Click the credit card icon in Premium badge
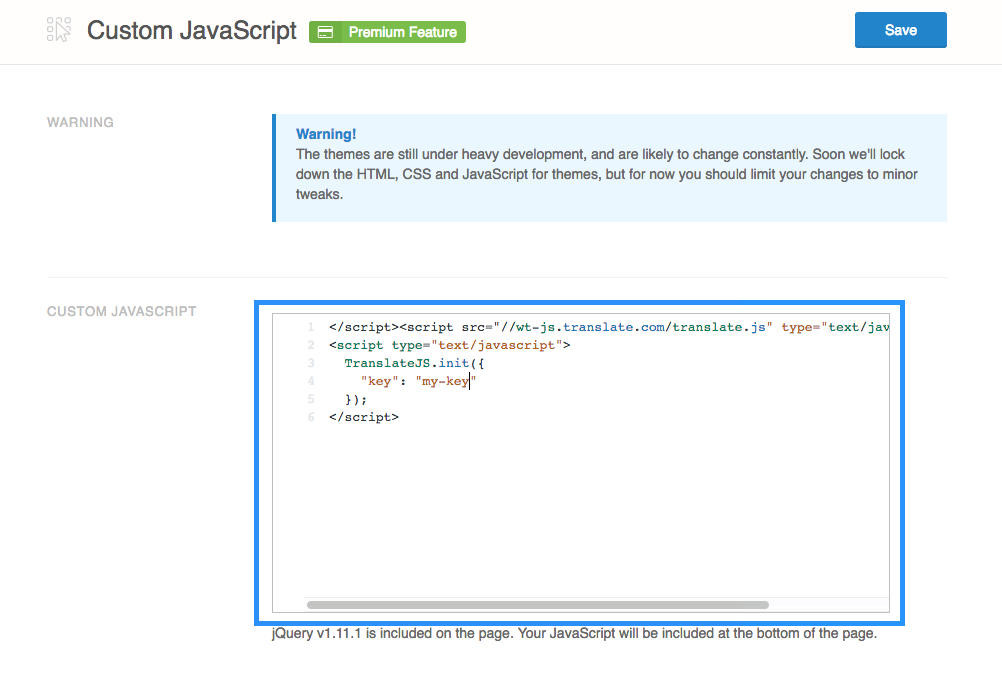This screenshot has width=1002, height=676. (325, 32)
